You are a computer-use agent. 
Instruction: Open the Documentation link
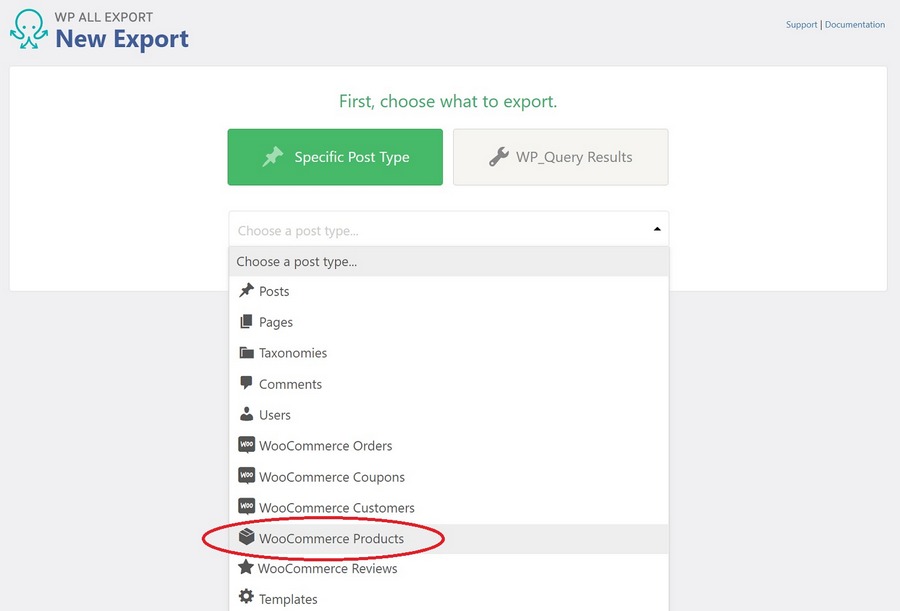[853, 24]
